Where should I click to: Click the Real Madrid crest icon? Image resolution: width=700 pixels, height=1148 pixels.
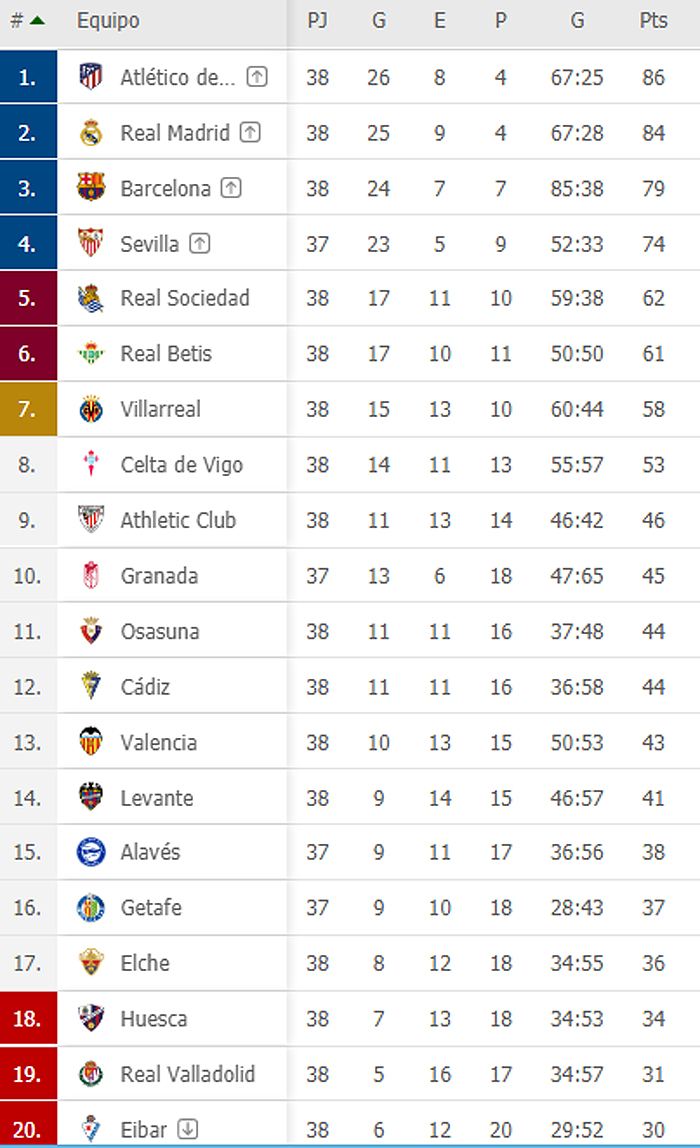(x=91, y=133)
